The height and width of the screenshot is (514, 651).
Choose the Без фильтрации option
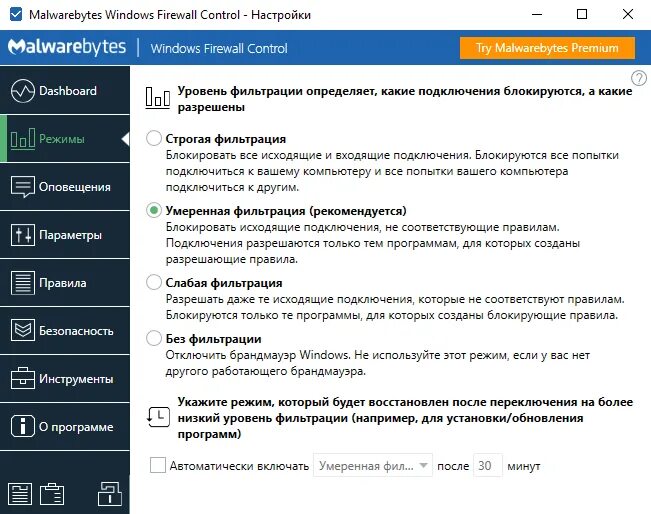click(154, 338)
